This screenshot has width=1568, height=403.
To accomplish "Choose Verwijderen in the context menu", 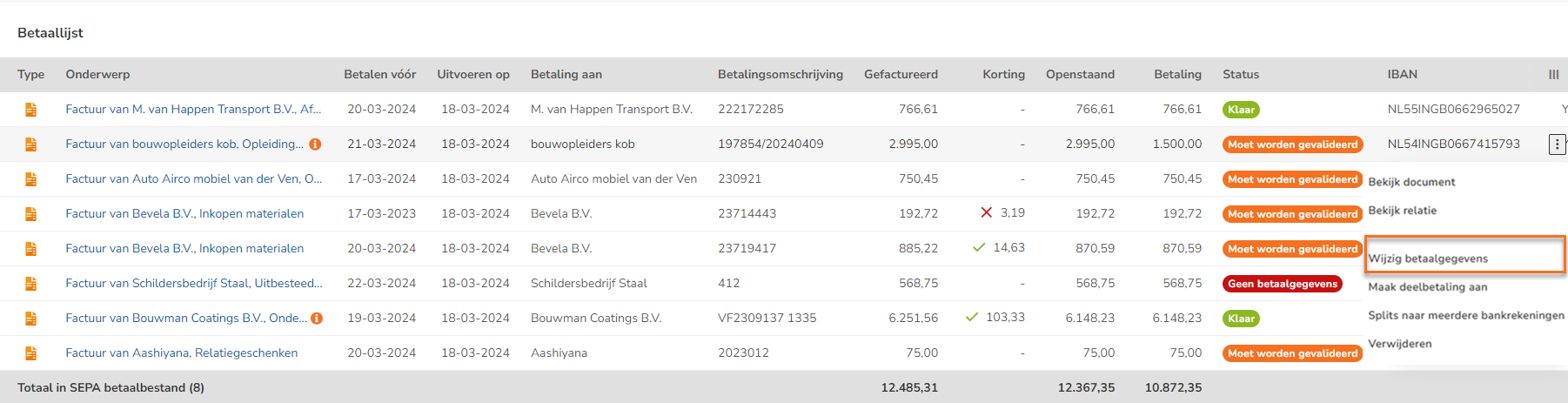I will point(1399,344).
